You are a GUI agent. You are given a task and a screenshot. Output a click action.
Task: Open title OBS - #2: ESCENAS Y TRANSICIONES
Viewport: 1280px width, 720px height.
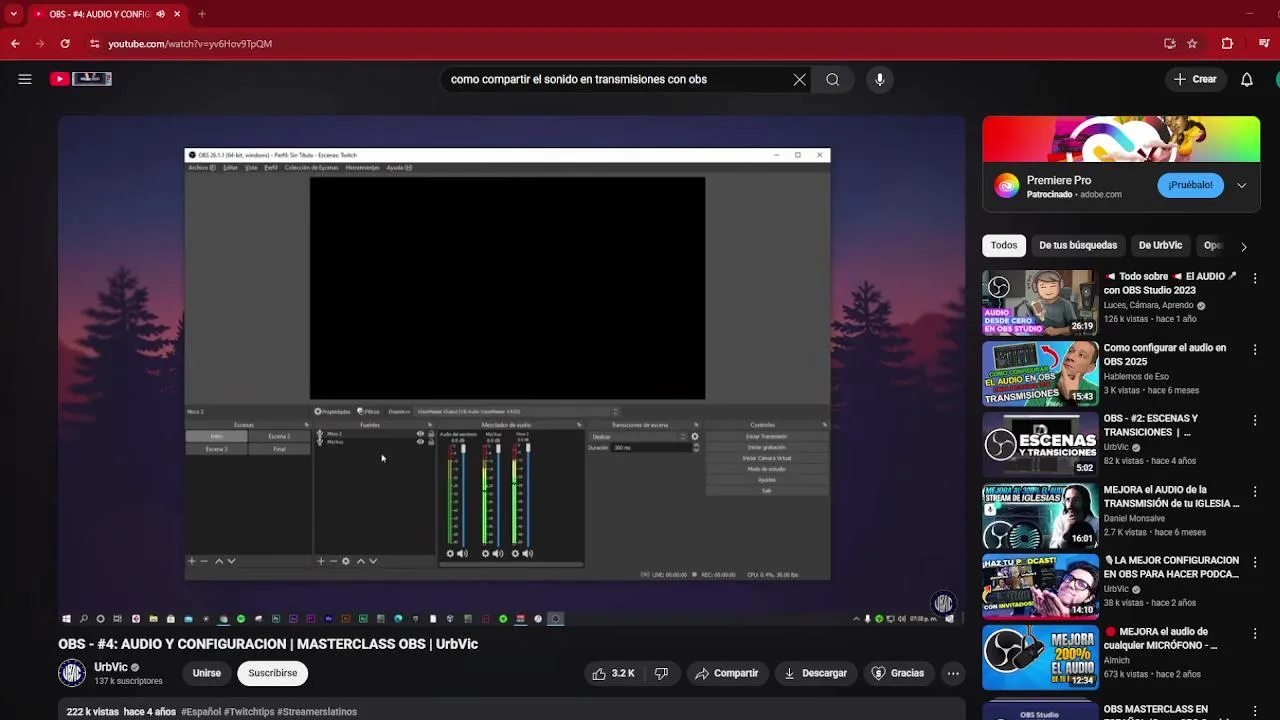[1151, 426]
